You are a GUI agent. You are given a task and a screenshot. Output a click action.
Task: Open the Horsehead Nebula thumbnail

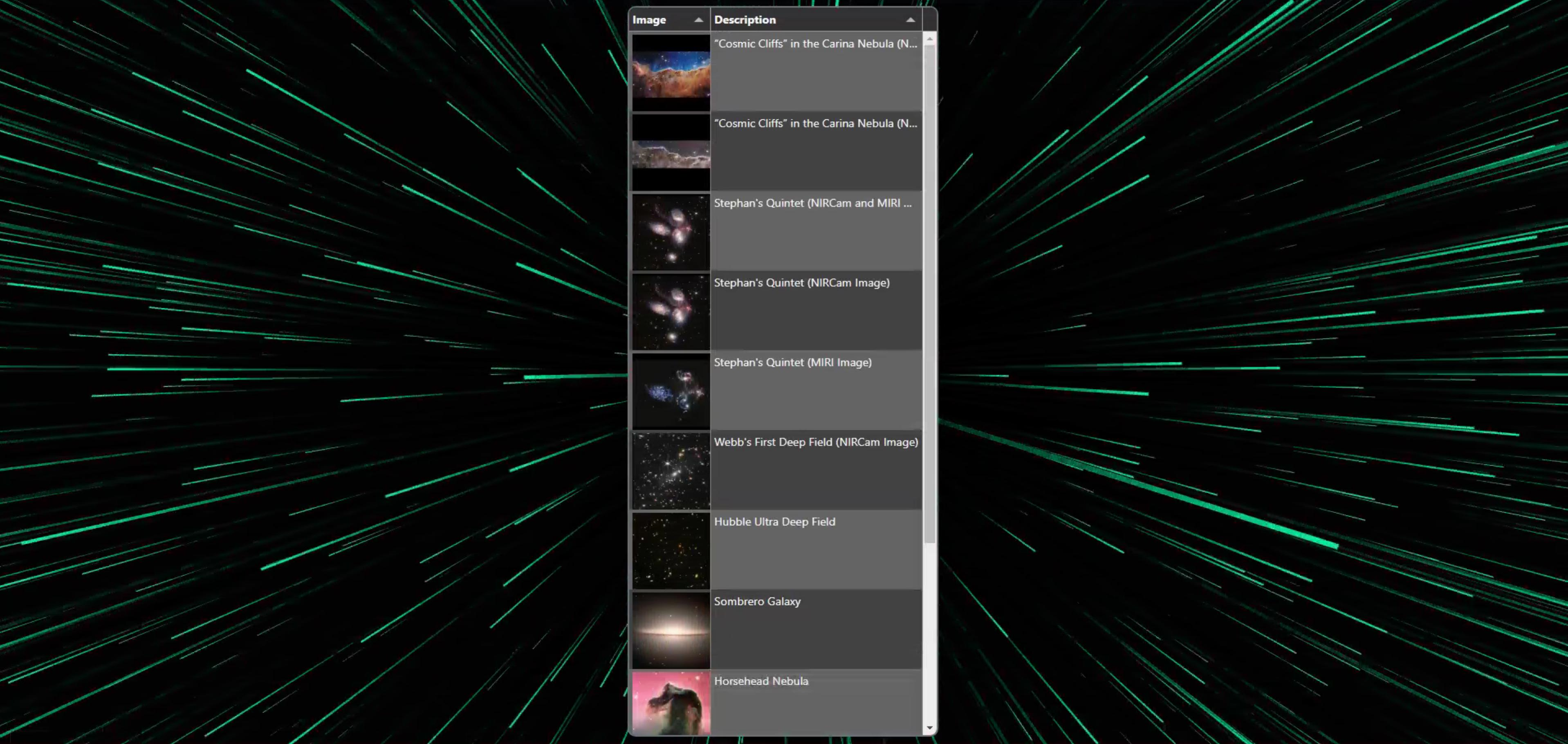(671, 703)
